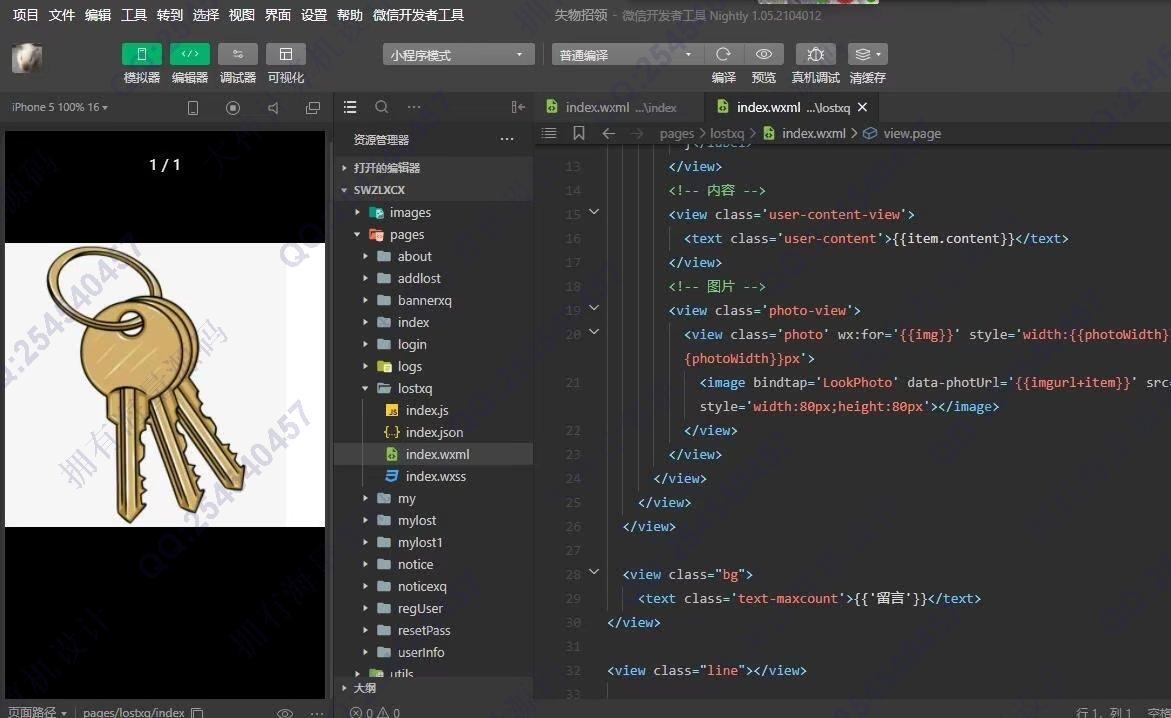Open the mini program mode dropdown
This screenshot has width=1171, height=718.
pos(457,55)
